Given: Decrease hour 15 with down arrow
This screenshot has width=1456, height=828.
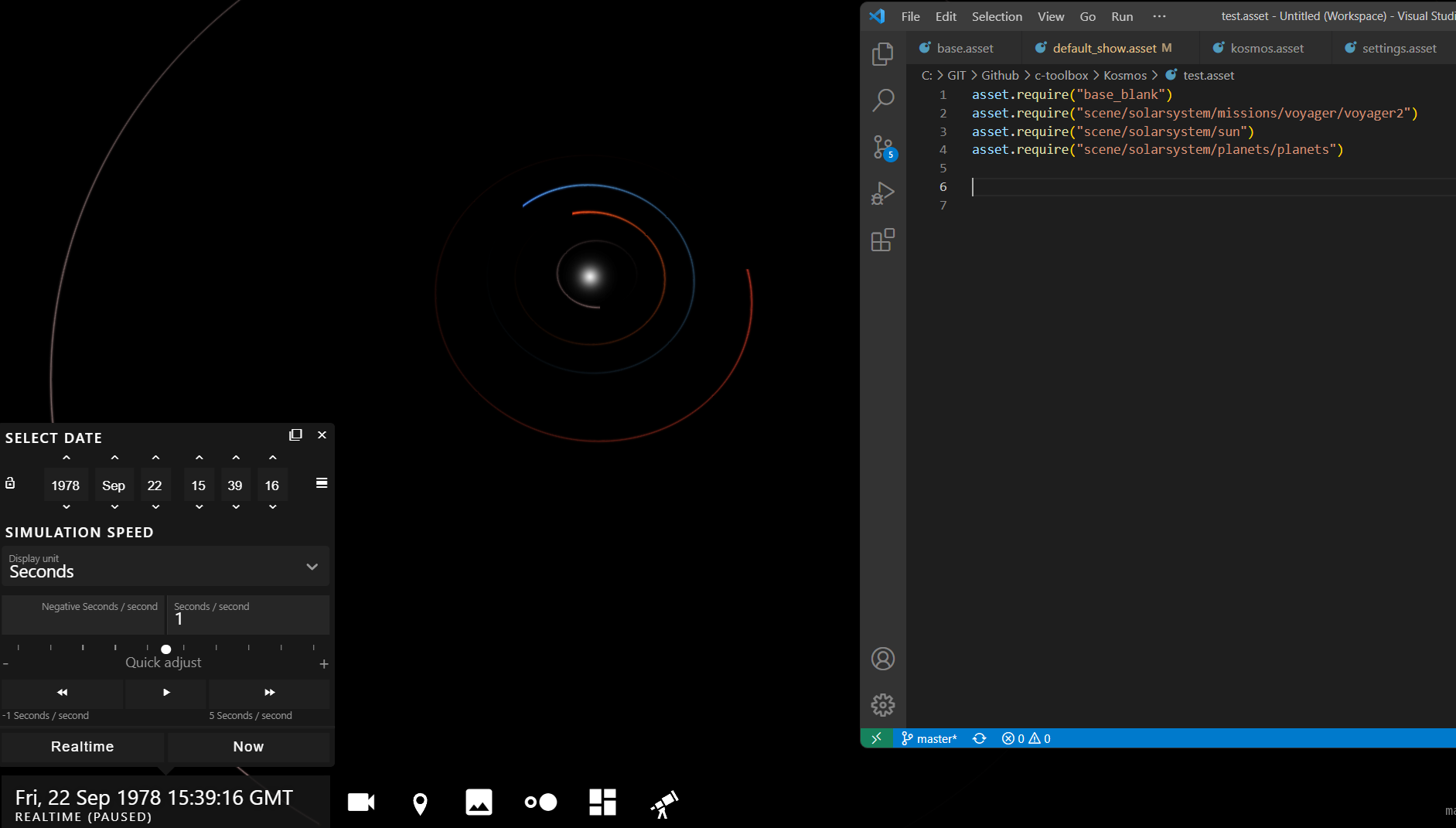Looking at the screenshot, I should coord(199,507).
